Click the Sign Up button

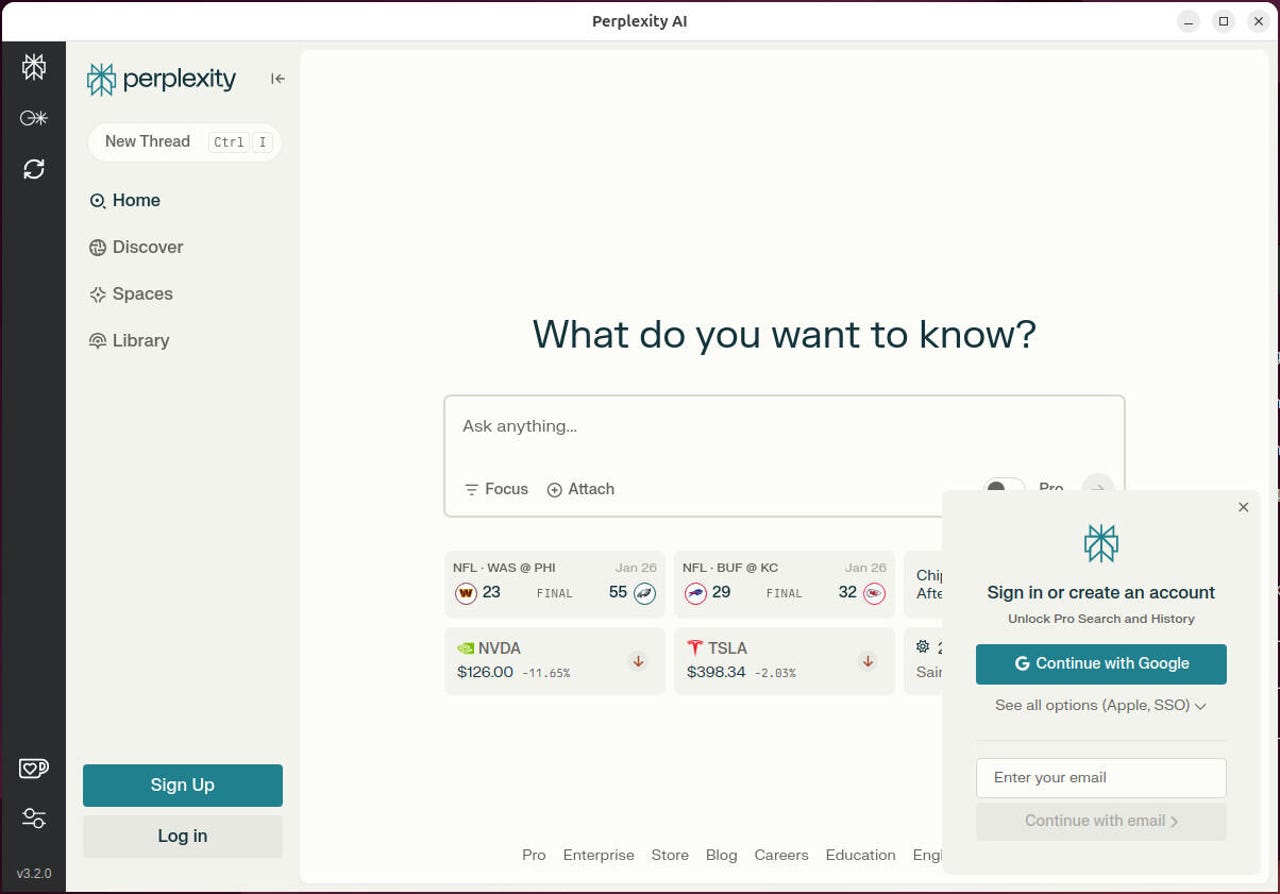pyautogui.click(x=183, y=785)
